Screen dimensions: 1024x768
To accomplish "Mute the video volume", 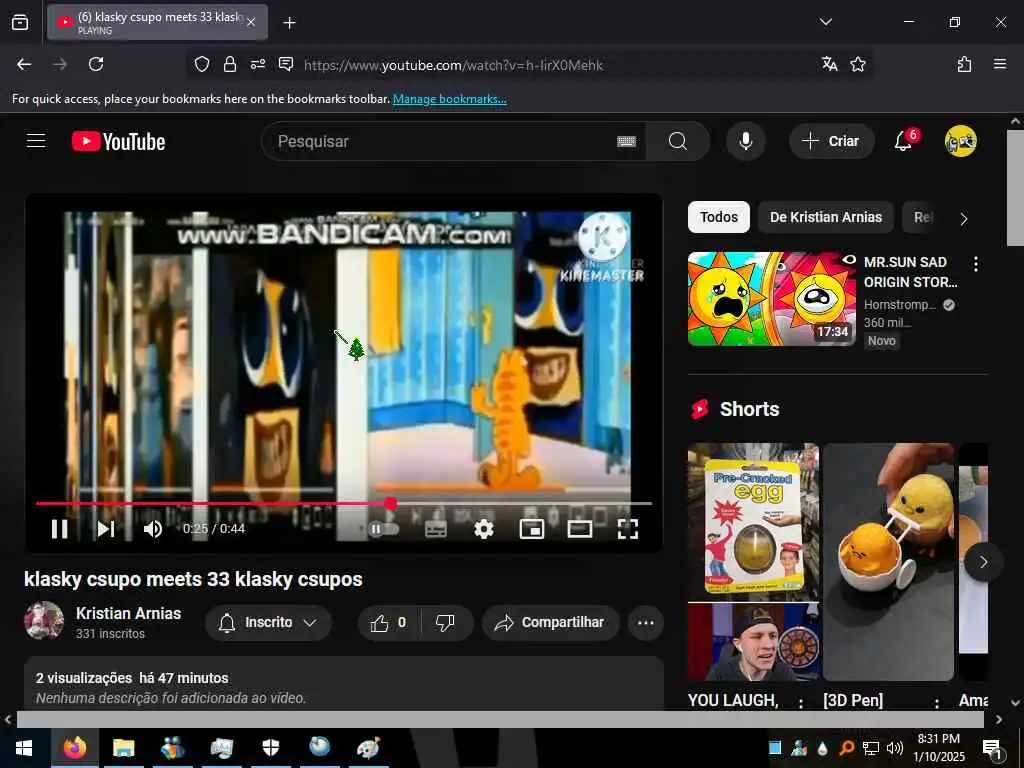I will point(153,528).
